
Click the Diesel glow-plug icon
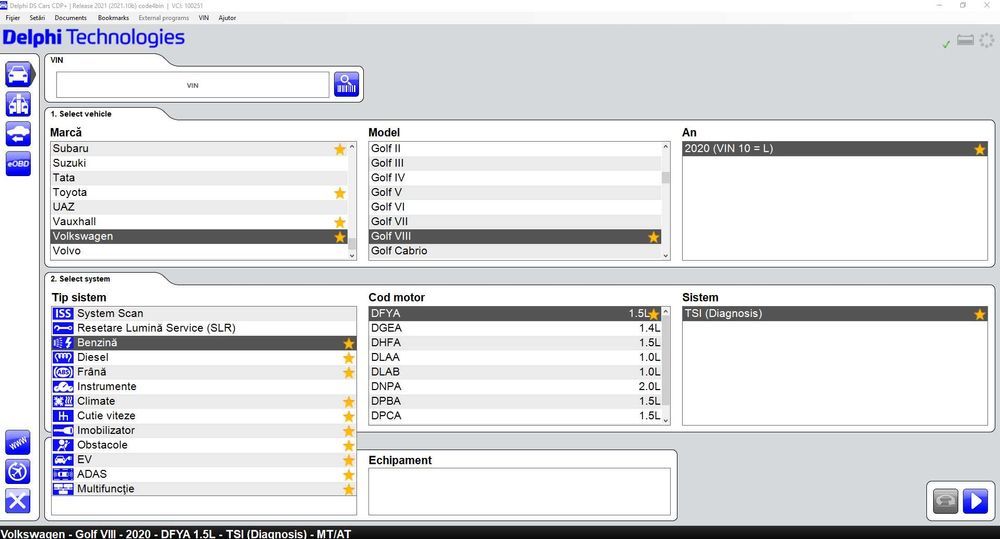click(x=63, y=357)
